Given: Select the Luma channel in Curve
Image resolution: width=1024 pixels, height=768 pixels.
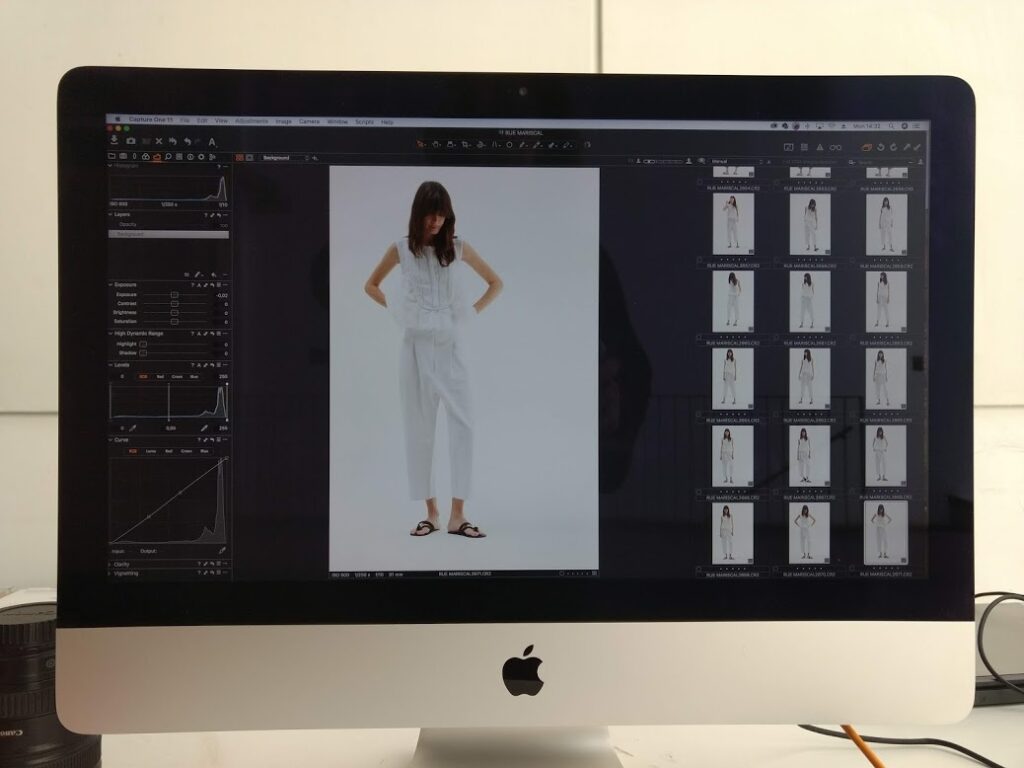Looking at the screenshot, I should click(150, 451).
